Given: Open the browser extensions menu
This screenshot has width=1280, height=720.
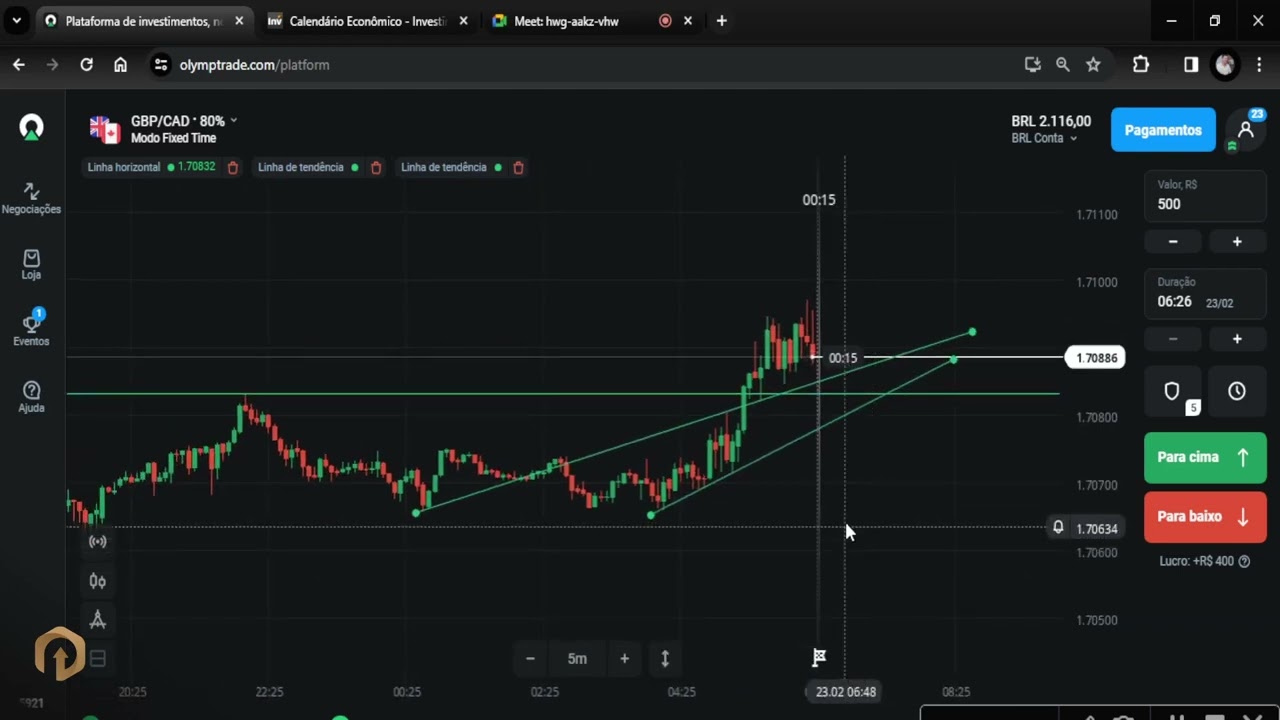Looking at the screenshot, I should (x=1141, y=65).
